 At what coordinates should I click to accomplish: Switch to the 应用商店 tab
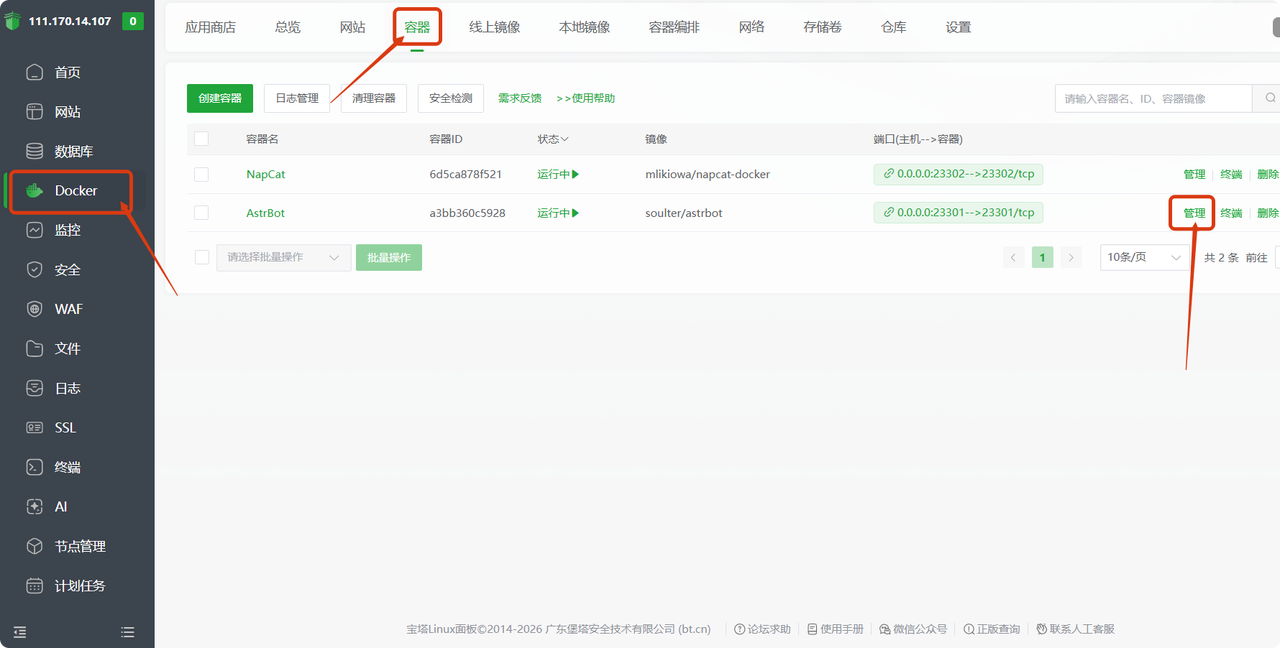coord(210,27)
